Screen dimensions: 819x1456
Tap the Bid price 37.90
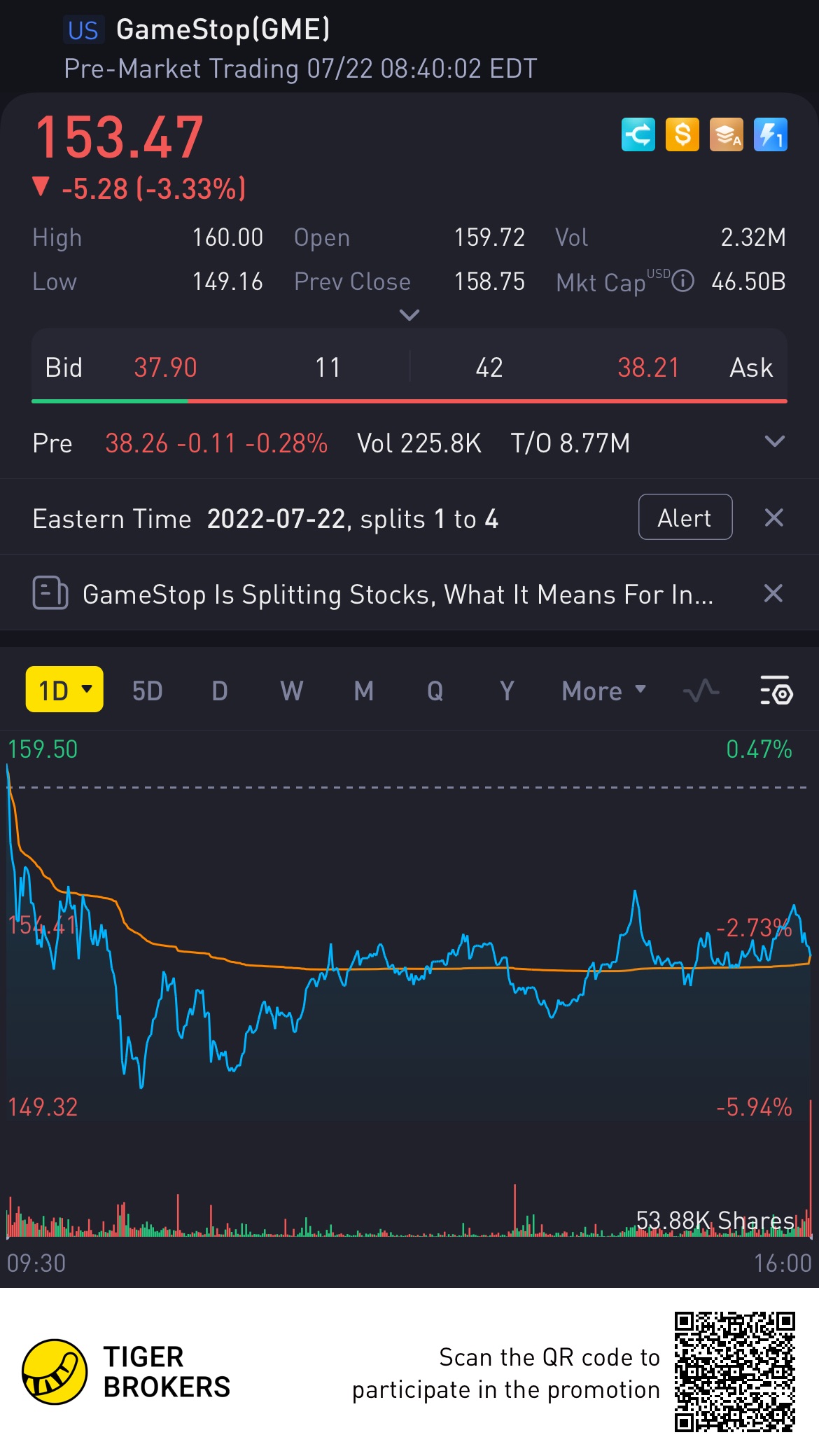click(165, 368)
